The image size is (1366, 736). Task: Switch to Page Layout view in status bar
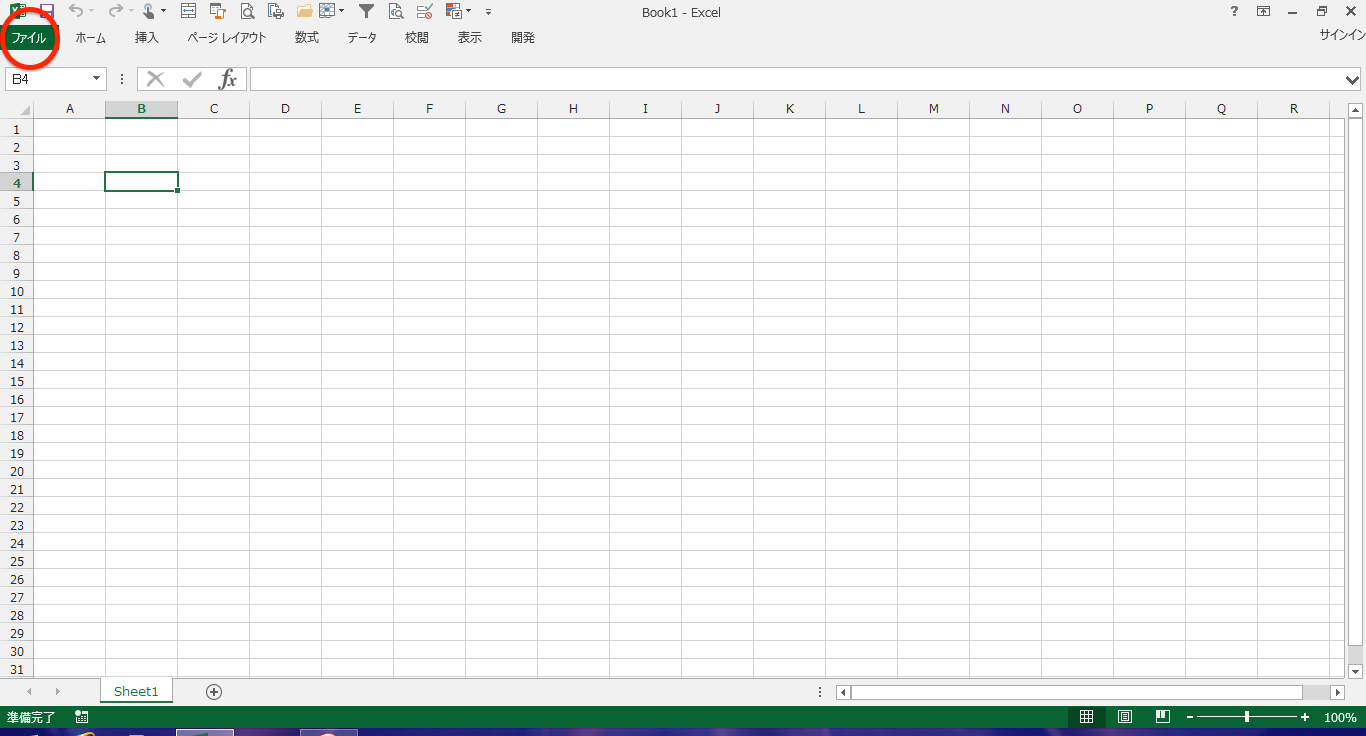(1125, 717)
